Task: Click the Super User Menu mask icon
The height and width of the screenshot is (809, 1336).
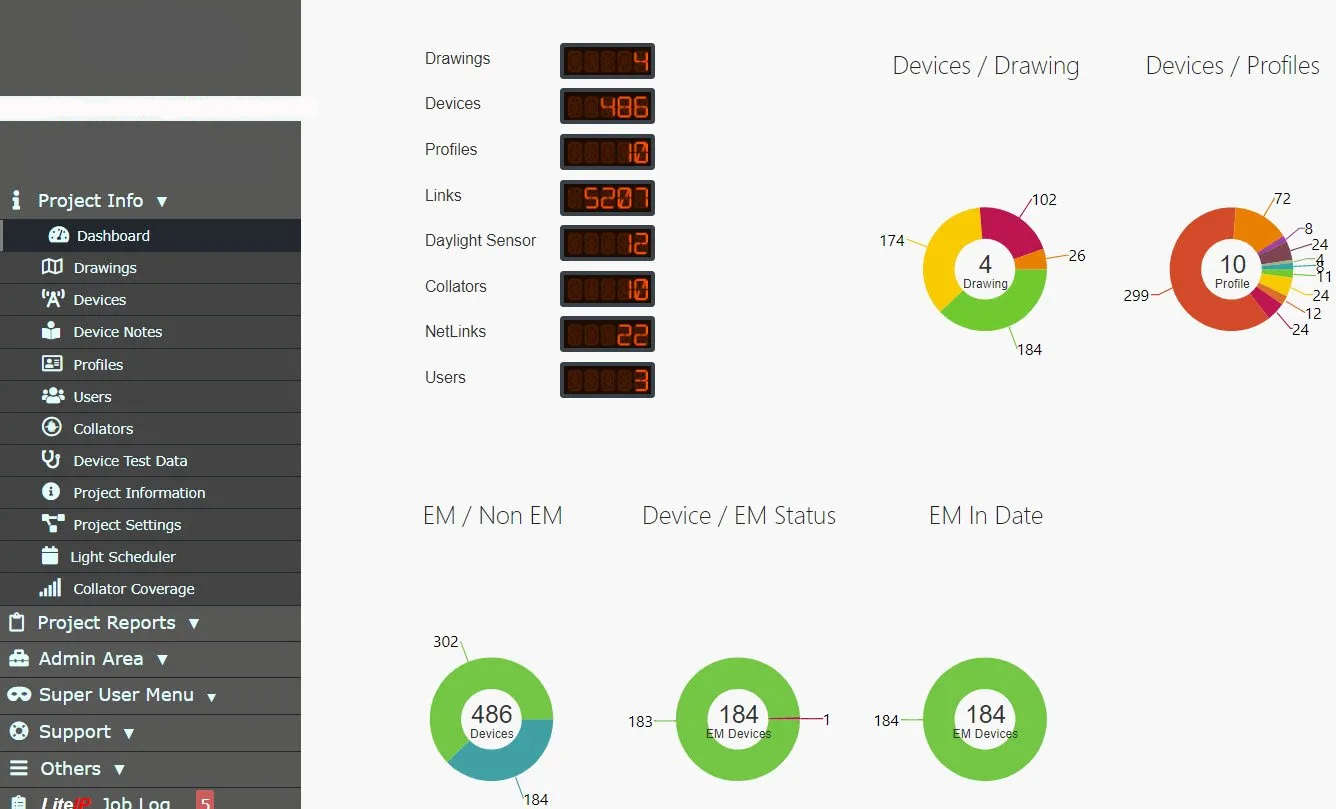Action: coord(18,694)
